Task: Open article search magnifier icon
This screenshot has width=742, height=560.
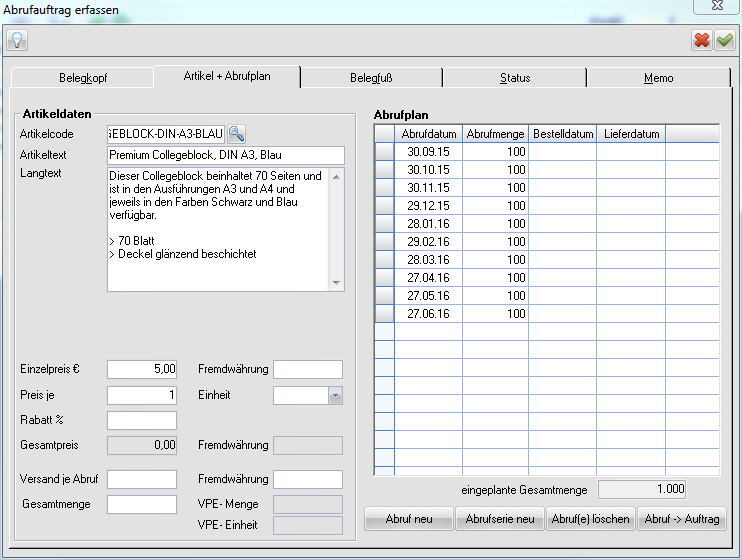Action: (x=236, y=134)
